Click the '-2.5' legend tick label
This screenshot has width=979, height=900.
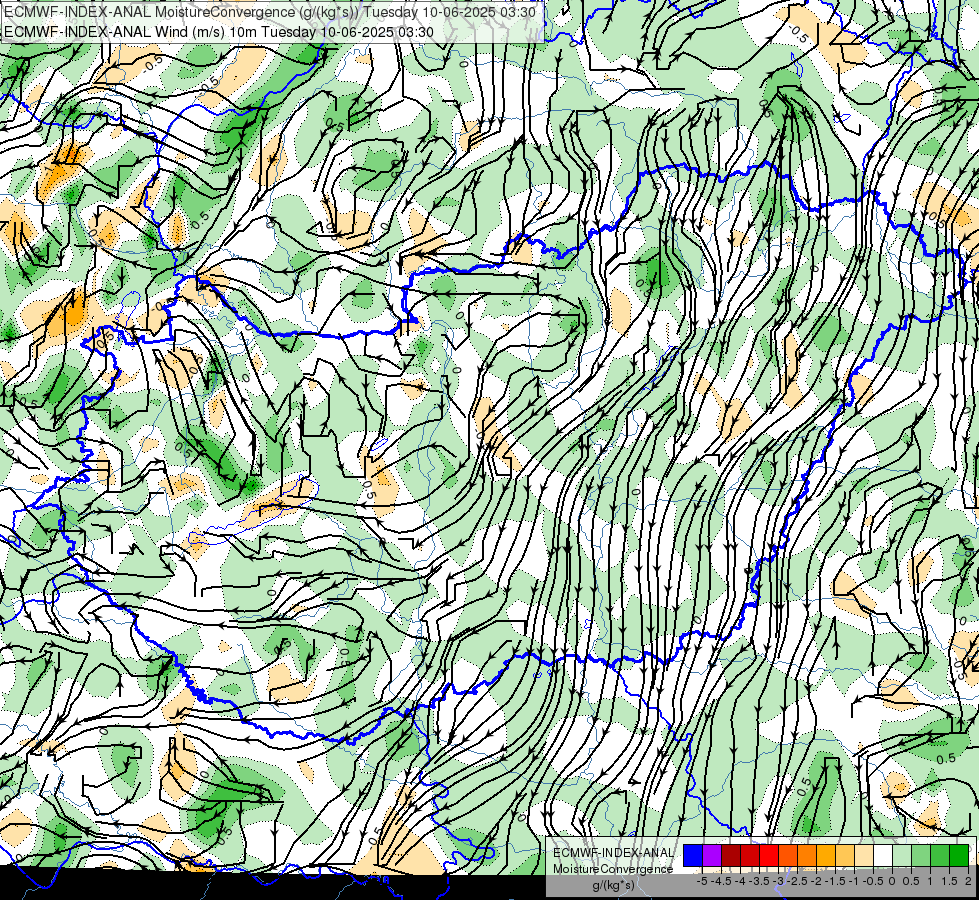point(797,881)
